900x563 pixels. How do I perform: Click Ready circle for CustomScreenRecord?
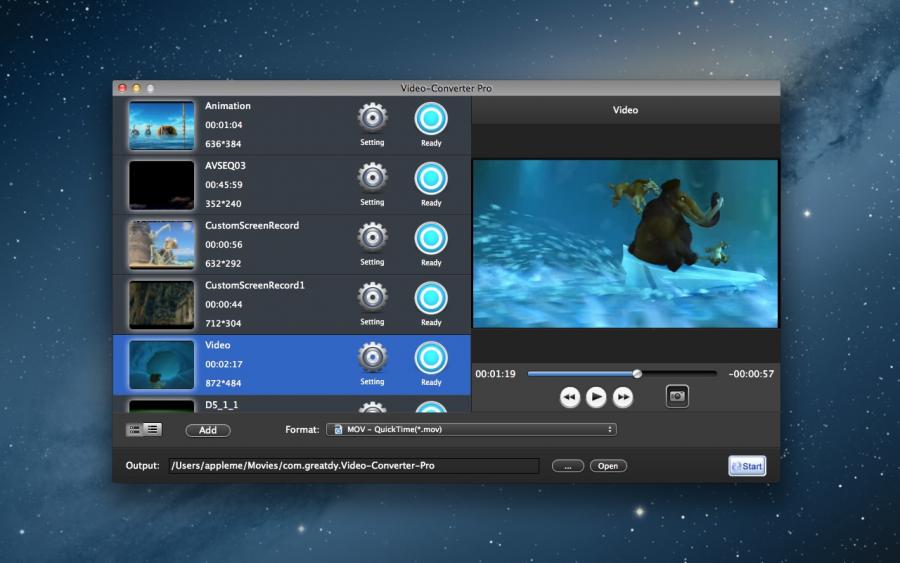tap(431, 238)
